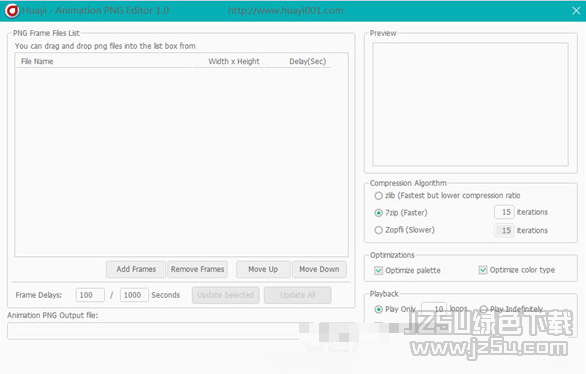
Task: Click the Add Frames button
Action: point(136,269)
